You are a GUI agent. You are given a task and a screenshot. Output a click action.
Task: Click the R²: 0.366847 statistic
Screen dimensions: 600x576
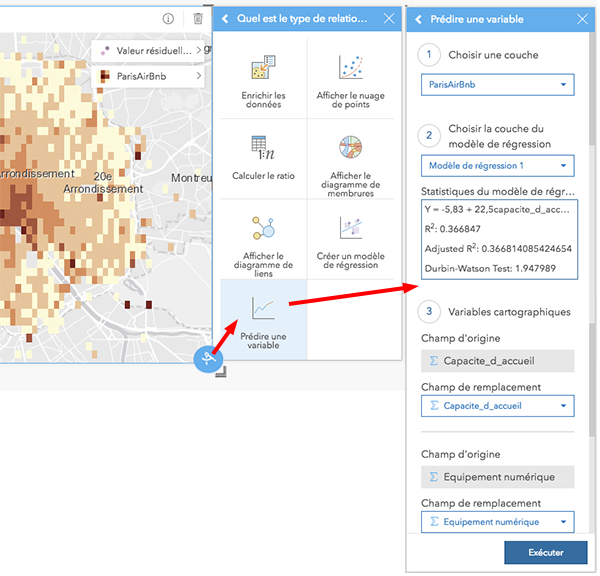(452, 229)
